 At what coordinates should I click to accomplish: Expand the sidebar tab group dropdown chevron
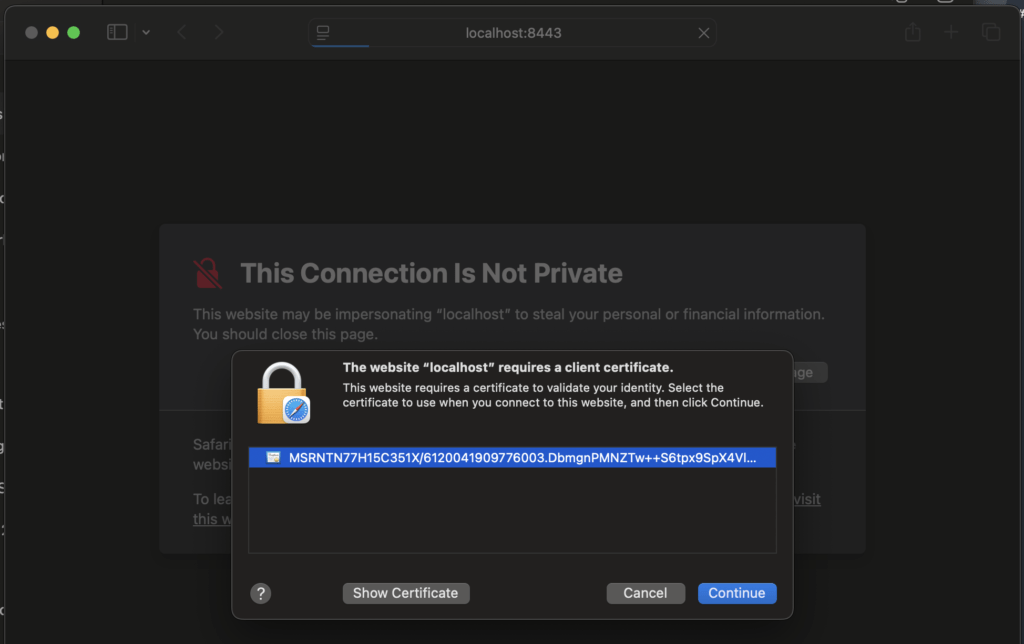[146, 32]
